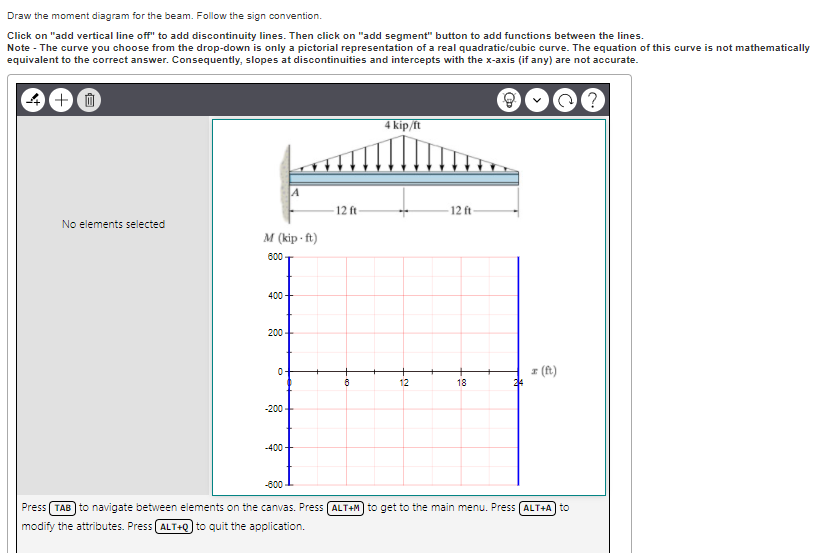Click the 200 label on M axis
The height and width of the screenshot is (553, 832).
(275, 333)
